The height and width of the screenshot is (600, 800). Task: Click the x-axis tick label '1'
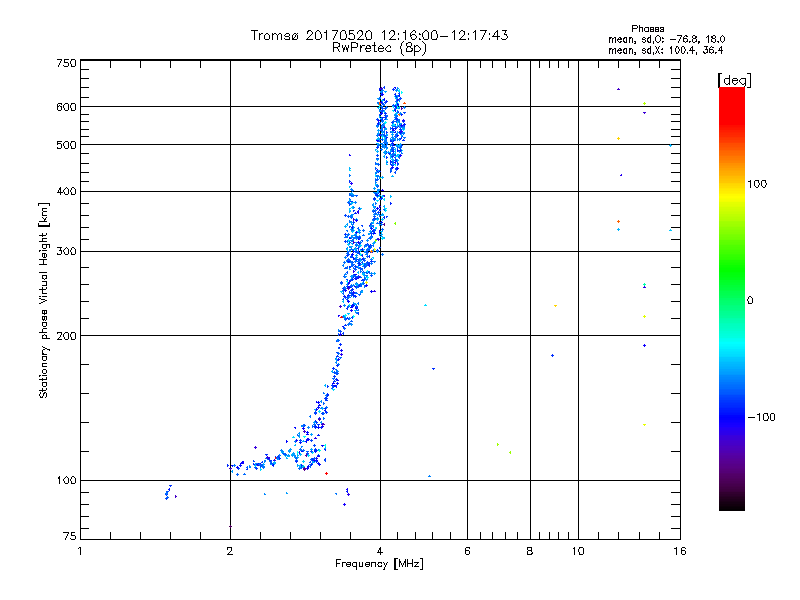80,551
